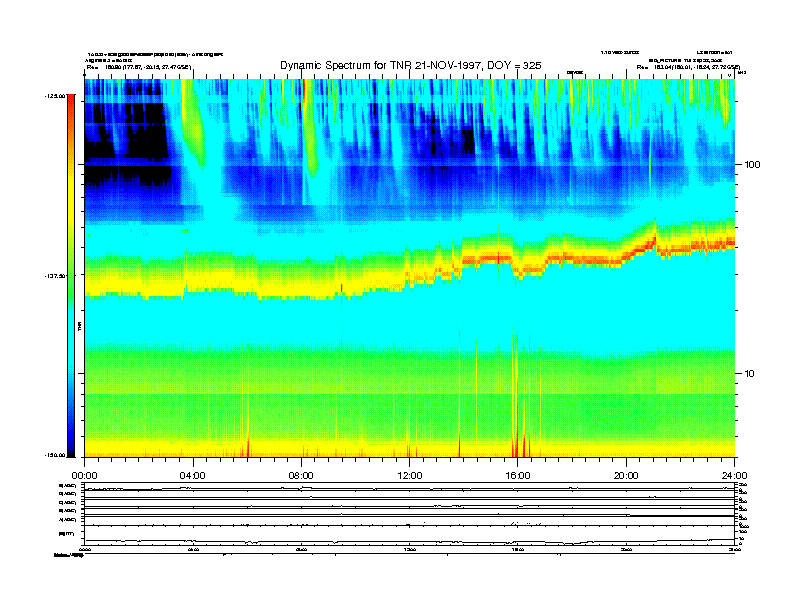Click the lower line-plot panel below the spectrum
Image resolution: width=792 pixels, height=612 pixels.
(x=410, y=514)
